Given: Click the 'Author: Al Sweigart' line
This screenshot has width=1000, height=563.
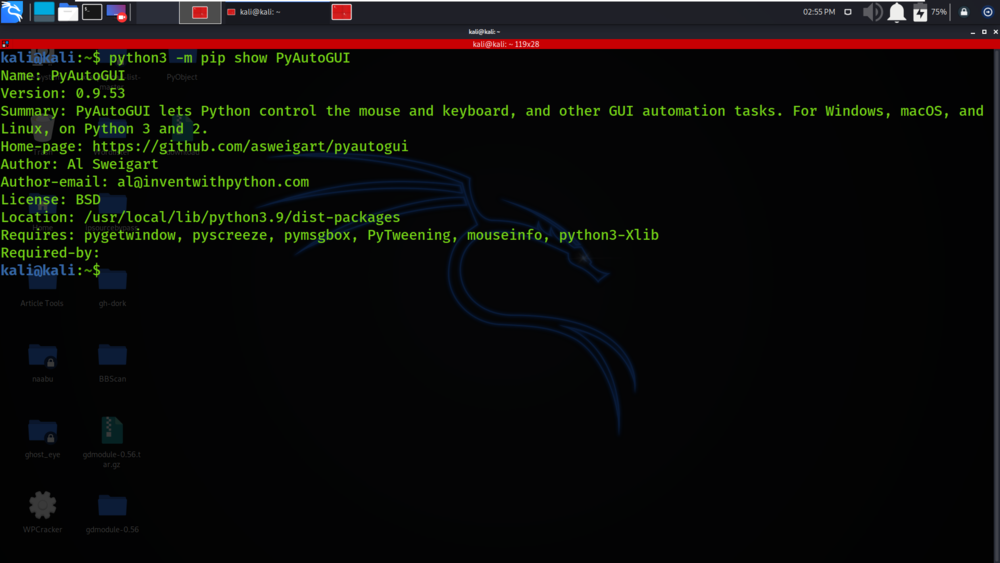Looking at the screenshot, I should pyautogui.click(x=79, y=165).
